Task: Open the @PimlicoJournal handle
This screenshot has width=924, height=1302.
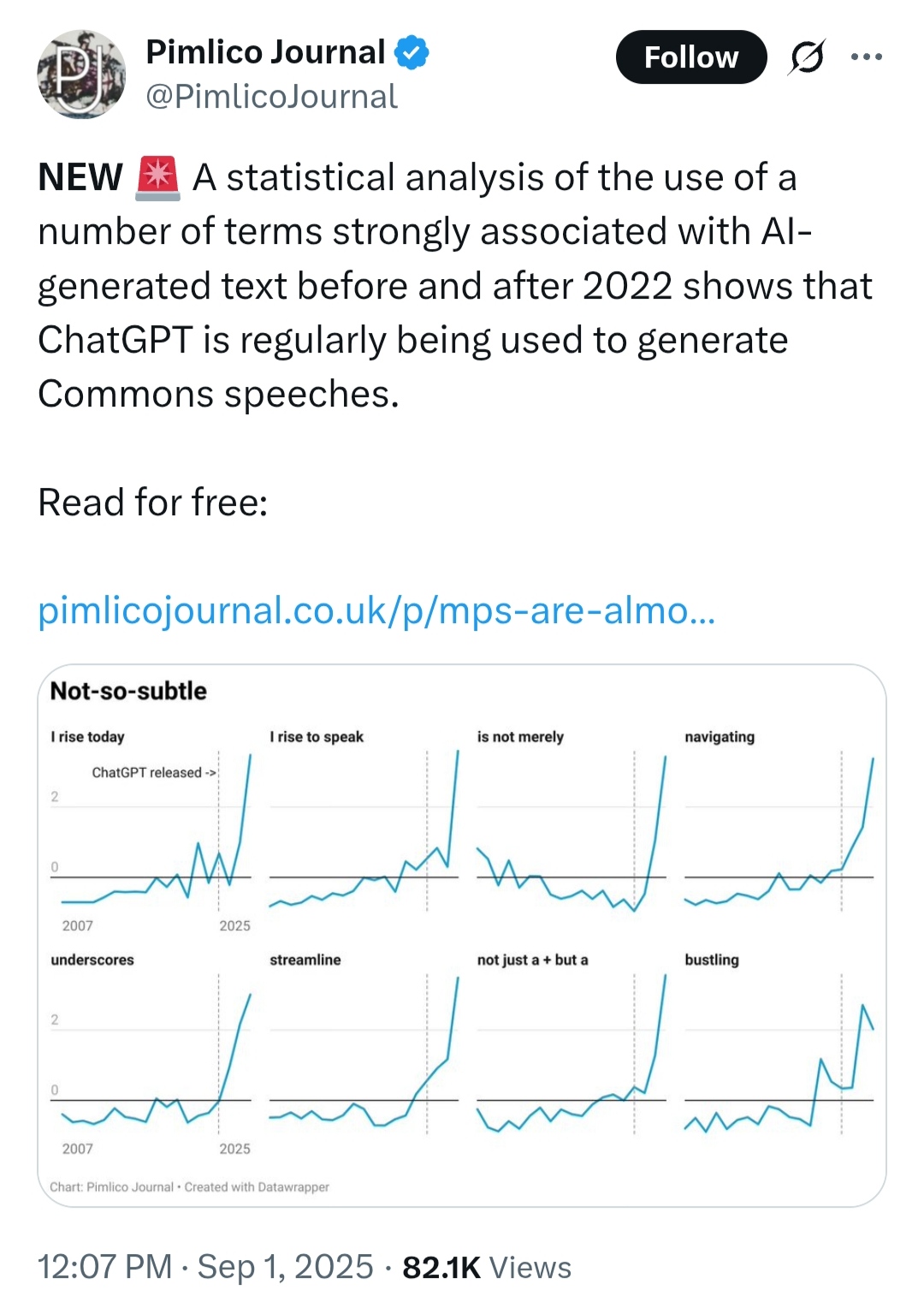Action: tap(271, 97)
